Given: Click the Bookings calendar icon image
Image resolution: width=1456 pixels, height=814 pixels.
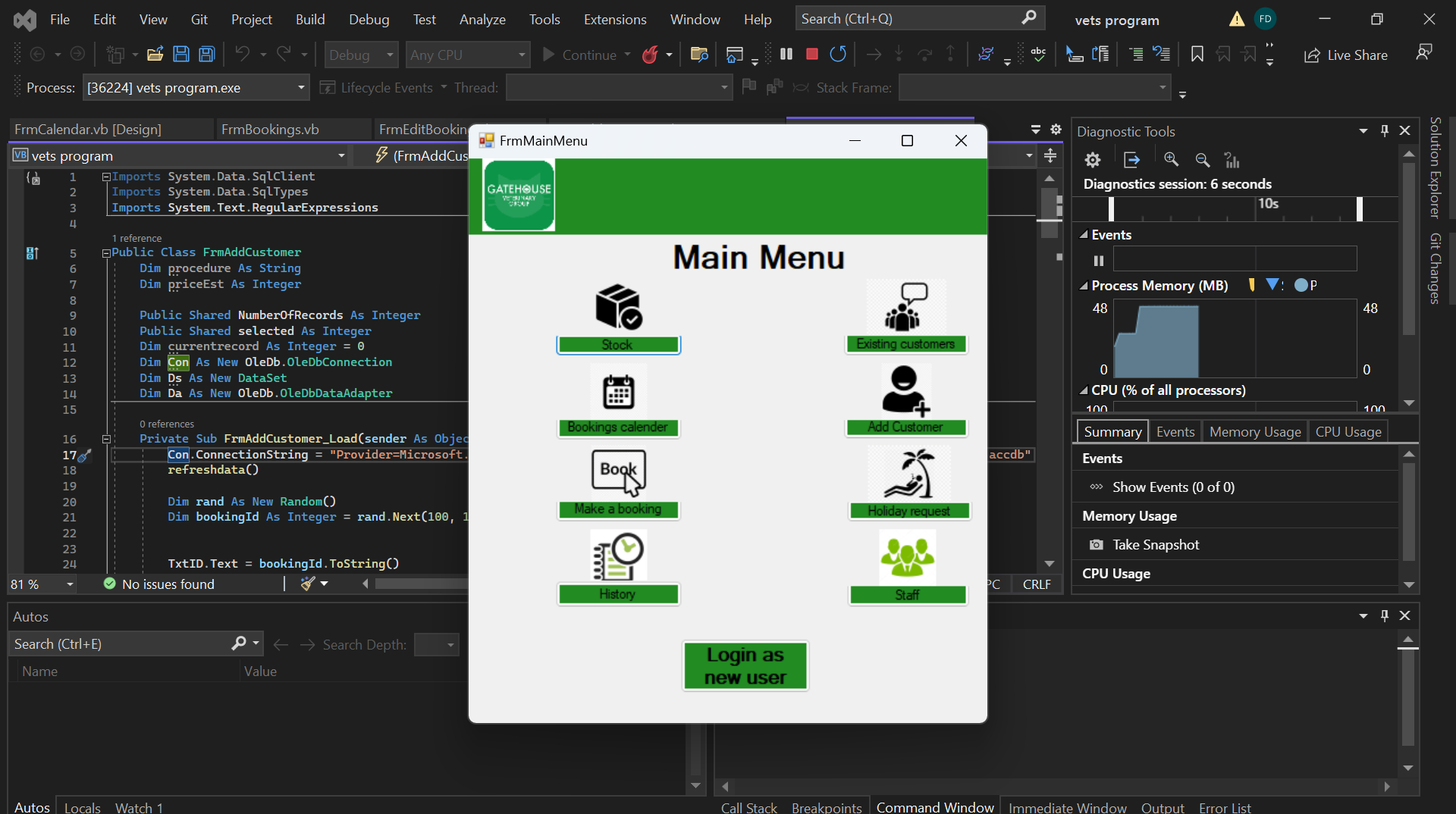Looking at the screenshot, I should point(618,391).
